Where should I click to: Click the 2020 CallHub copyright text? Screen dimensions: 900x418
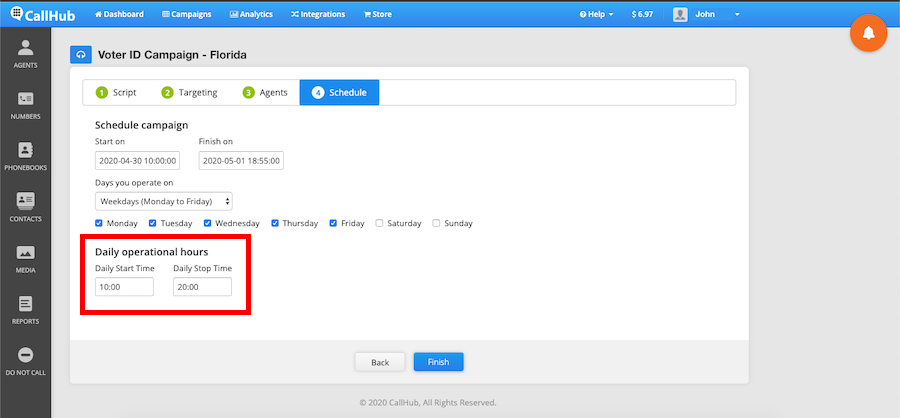428,403
